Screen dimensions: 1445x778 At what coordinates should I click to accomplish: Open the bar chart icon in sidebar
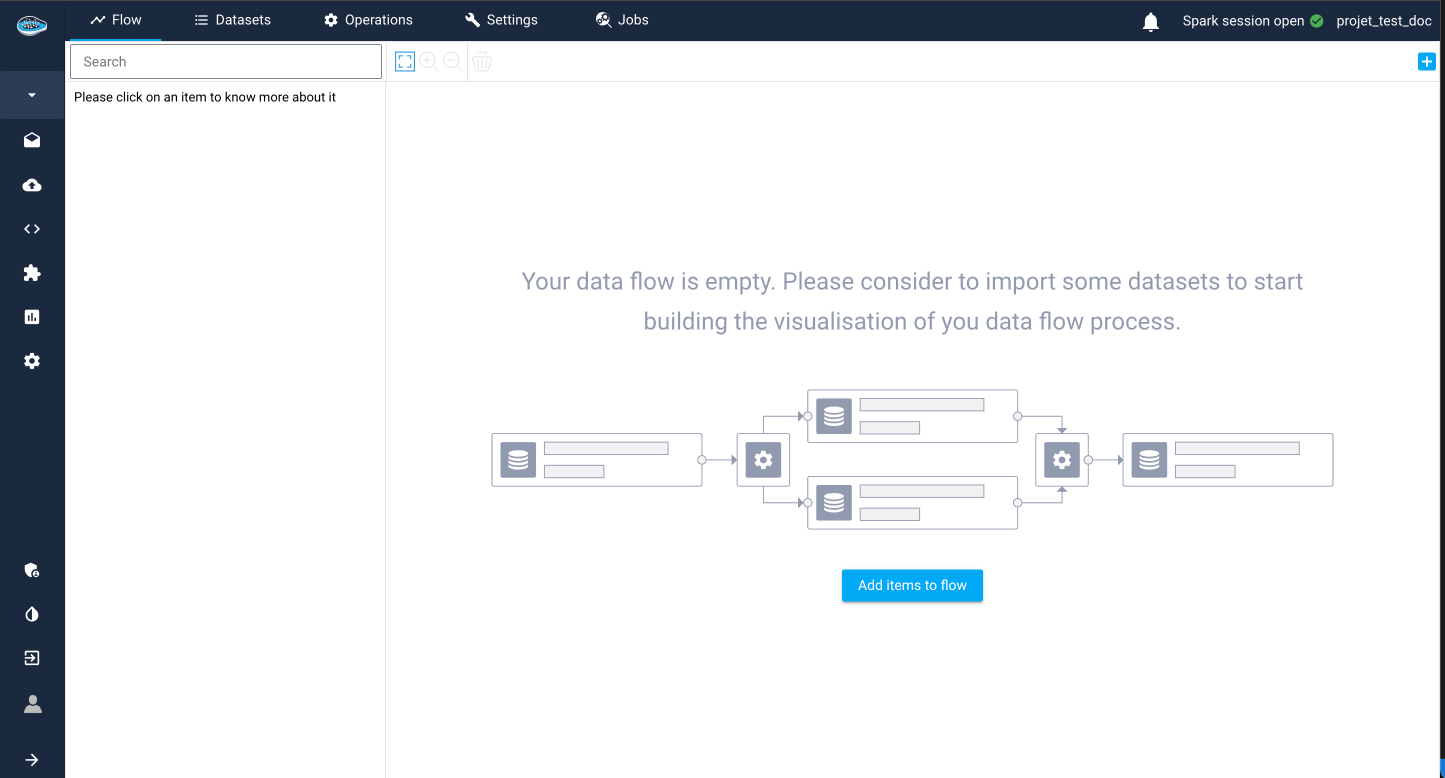pos(32,317)
